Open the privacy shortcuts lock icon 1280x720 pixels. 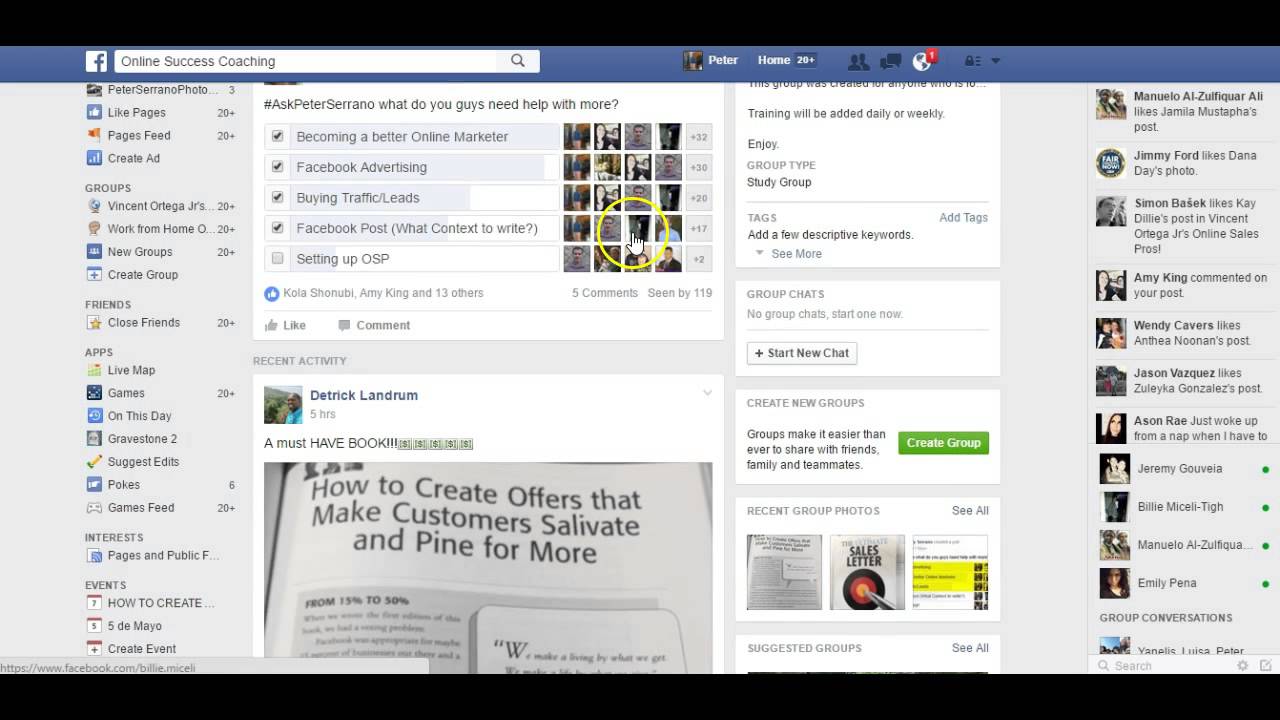971,61
